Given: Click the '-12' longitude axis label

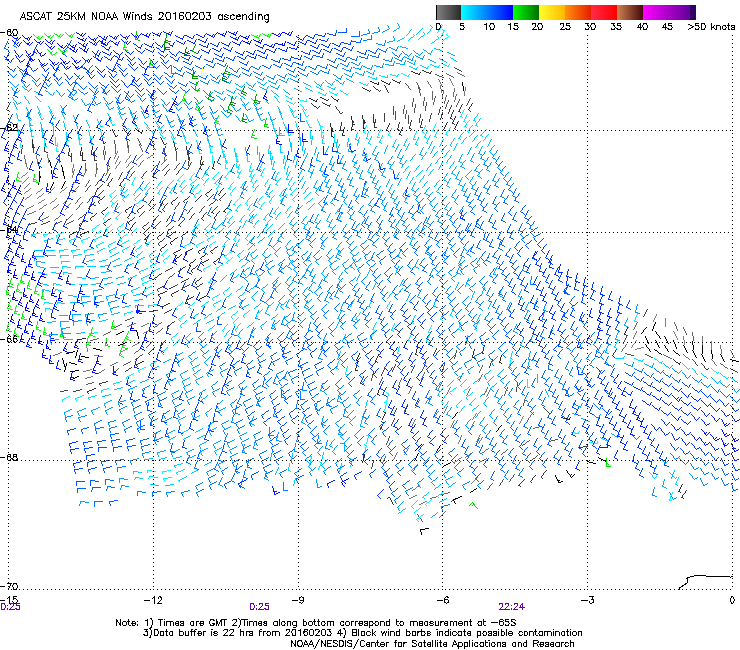Looking at the screenshot, I should (x=153, y=600).
